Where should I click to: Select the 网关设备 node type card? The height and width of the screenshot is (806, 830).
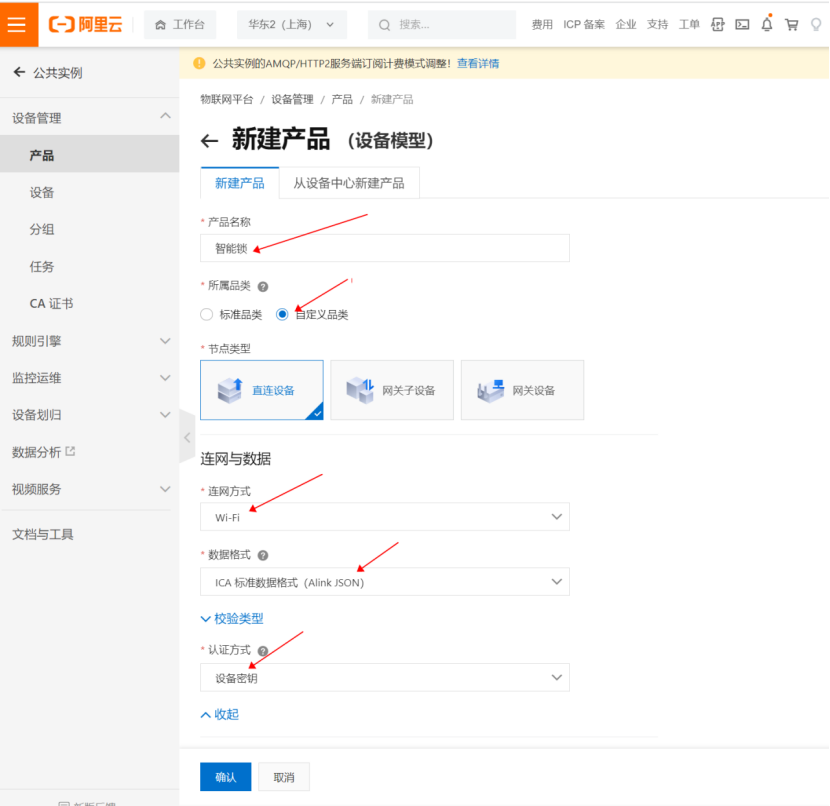pos(521,390)
